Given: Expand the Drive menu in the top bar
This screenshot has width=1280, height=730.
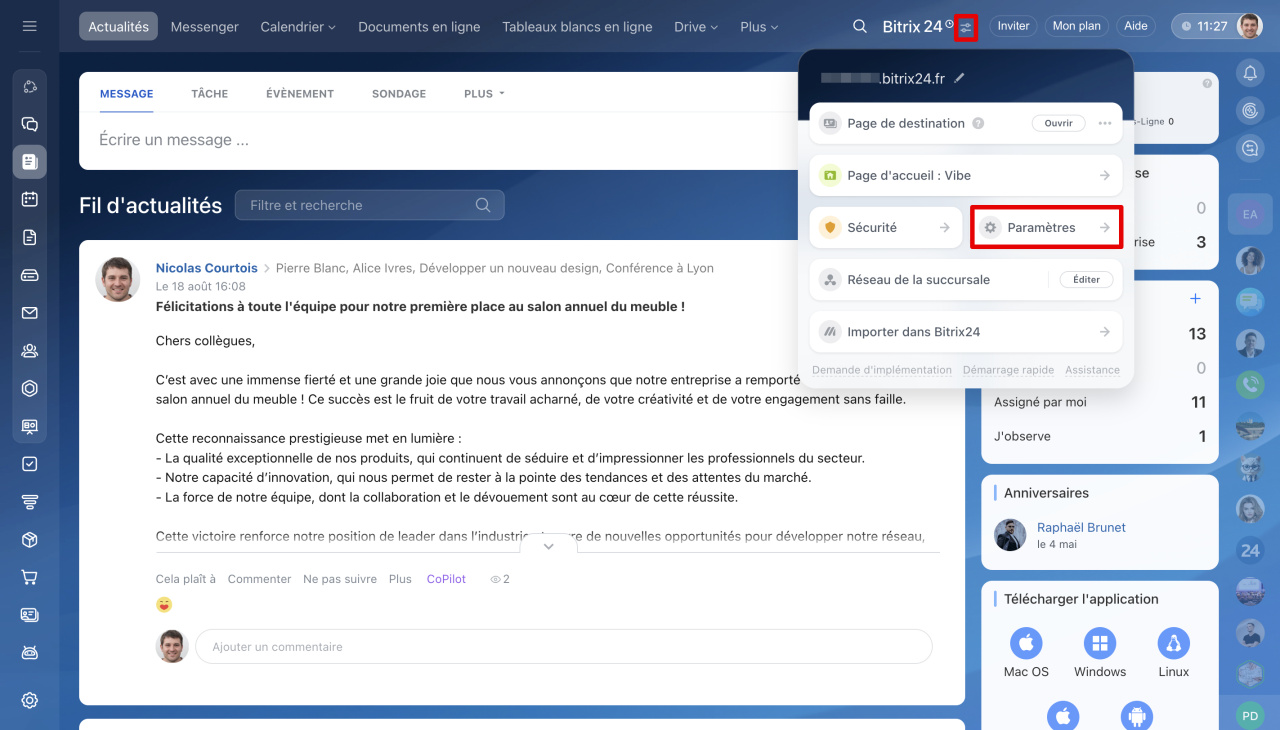Looking at the screenshot, I should point(695,27).
